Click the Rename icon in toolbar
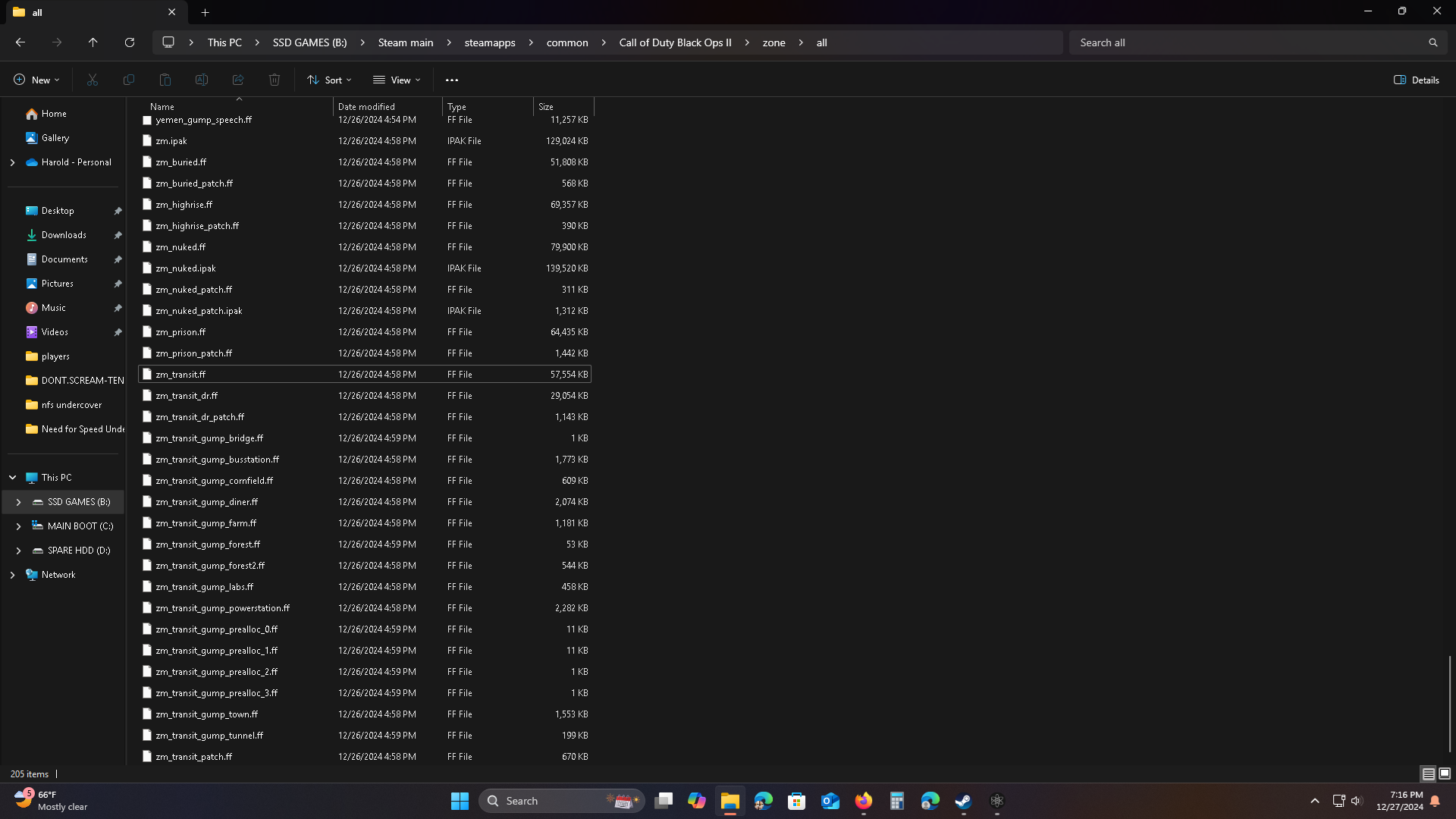The width and height of the screenshot is (1456, 819). (x=202, y=80)
